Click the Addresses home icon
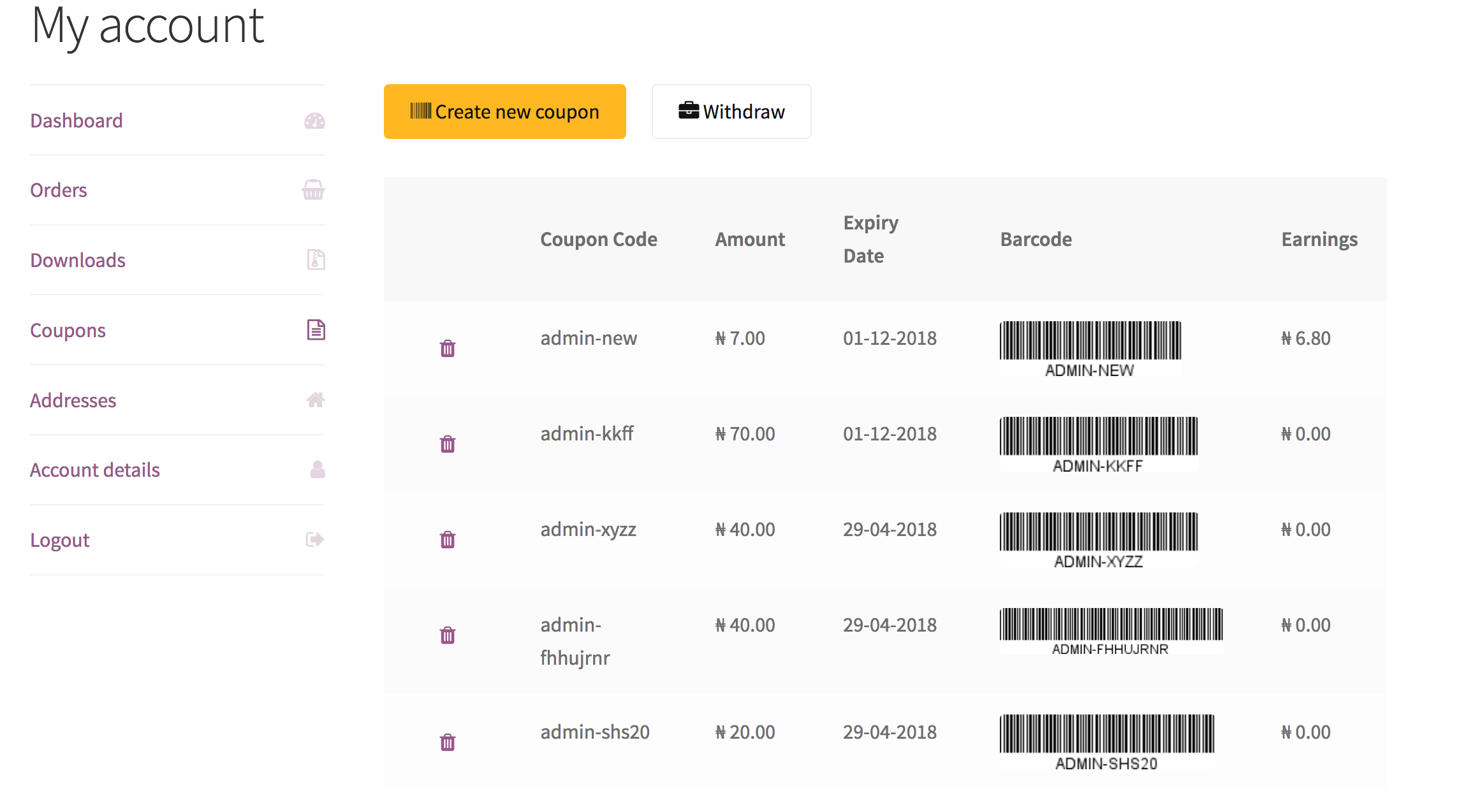 (315, 400)
